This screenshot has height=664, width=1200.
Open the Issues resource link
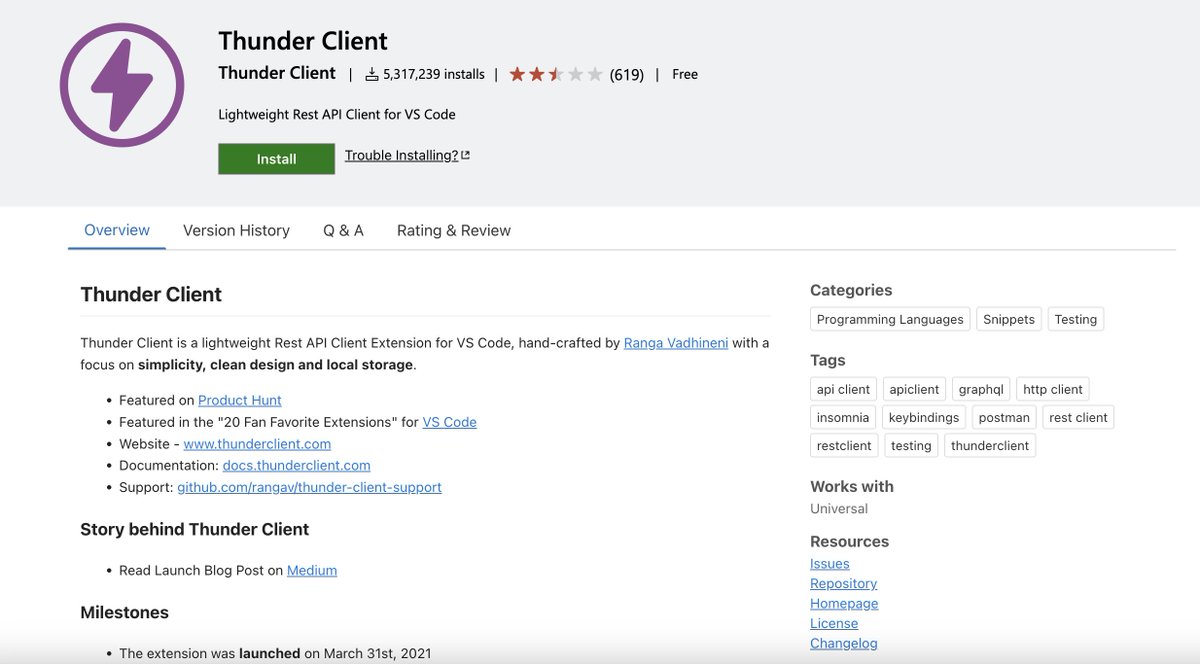click(x=830, y=564)
